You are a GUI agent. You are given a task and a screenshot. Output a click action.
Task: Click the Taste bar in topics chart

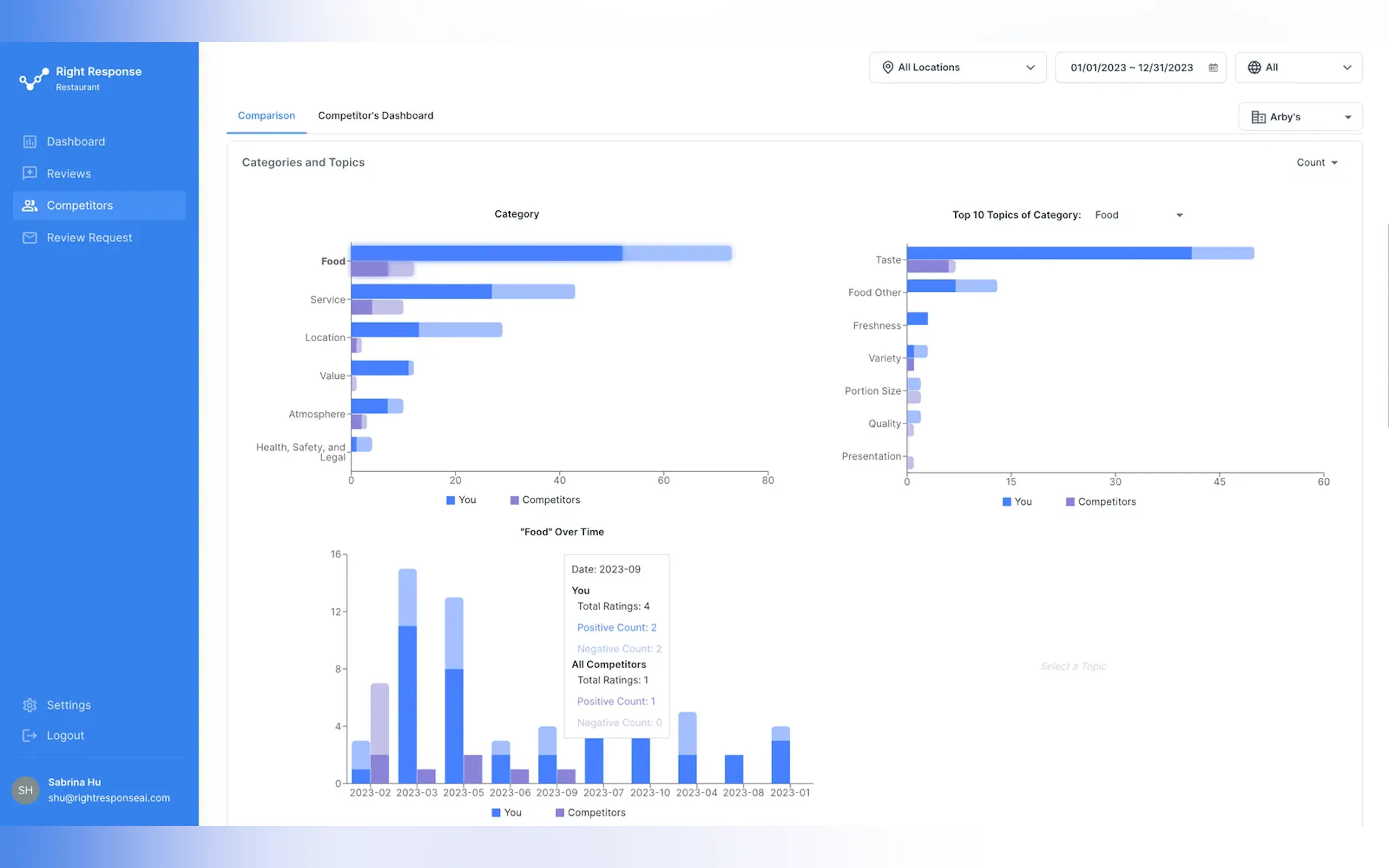(1048, 253)
